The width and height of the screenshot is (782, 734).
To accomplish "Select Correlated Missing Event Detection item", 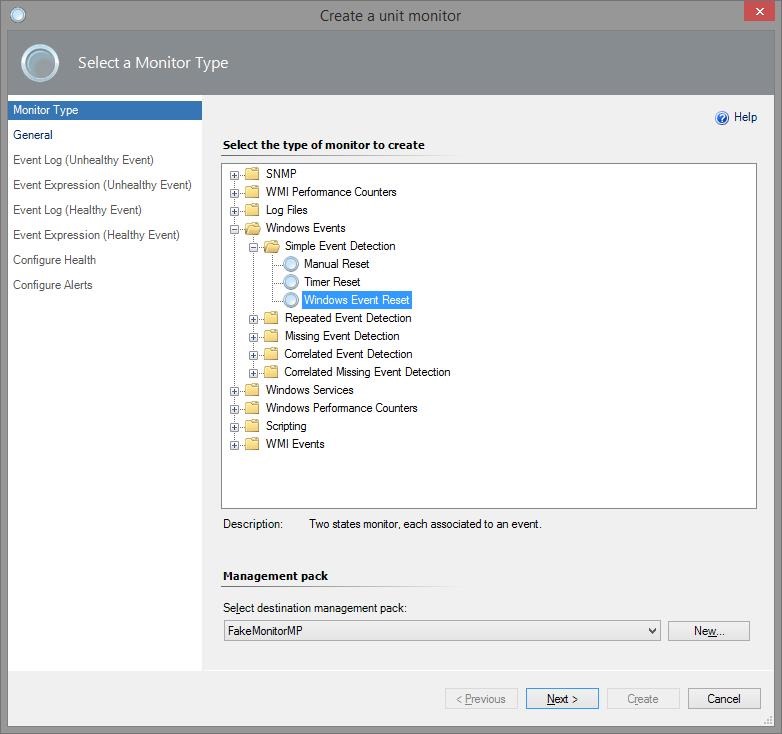I will [367, 372].
